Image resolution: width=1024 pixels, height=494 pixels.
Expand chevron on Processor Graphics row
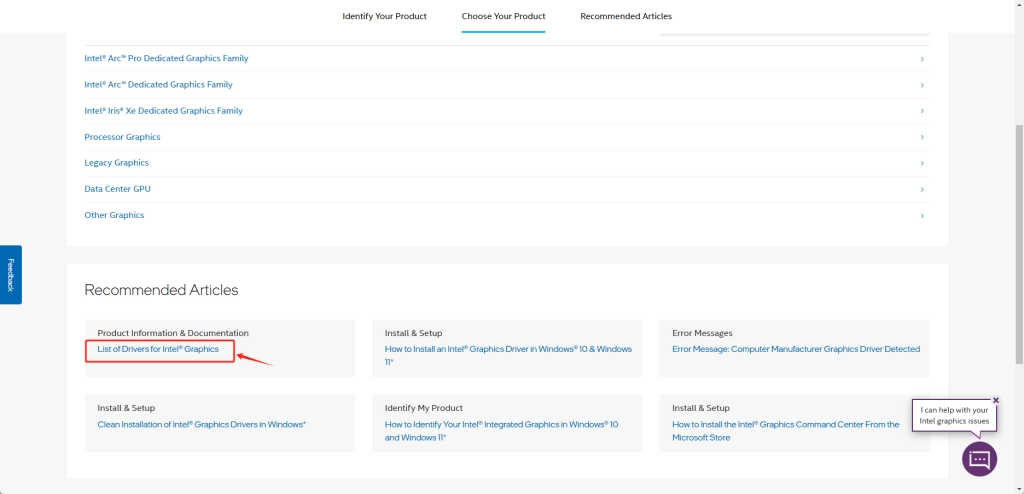point(922,137)
